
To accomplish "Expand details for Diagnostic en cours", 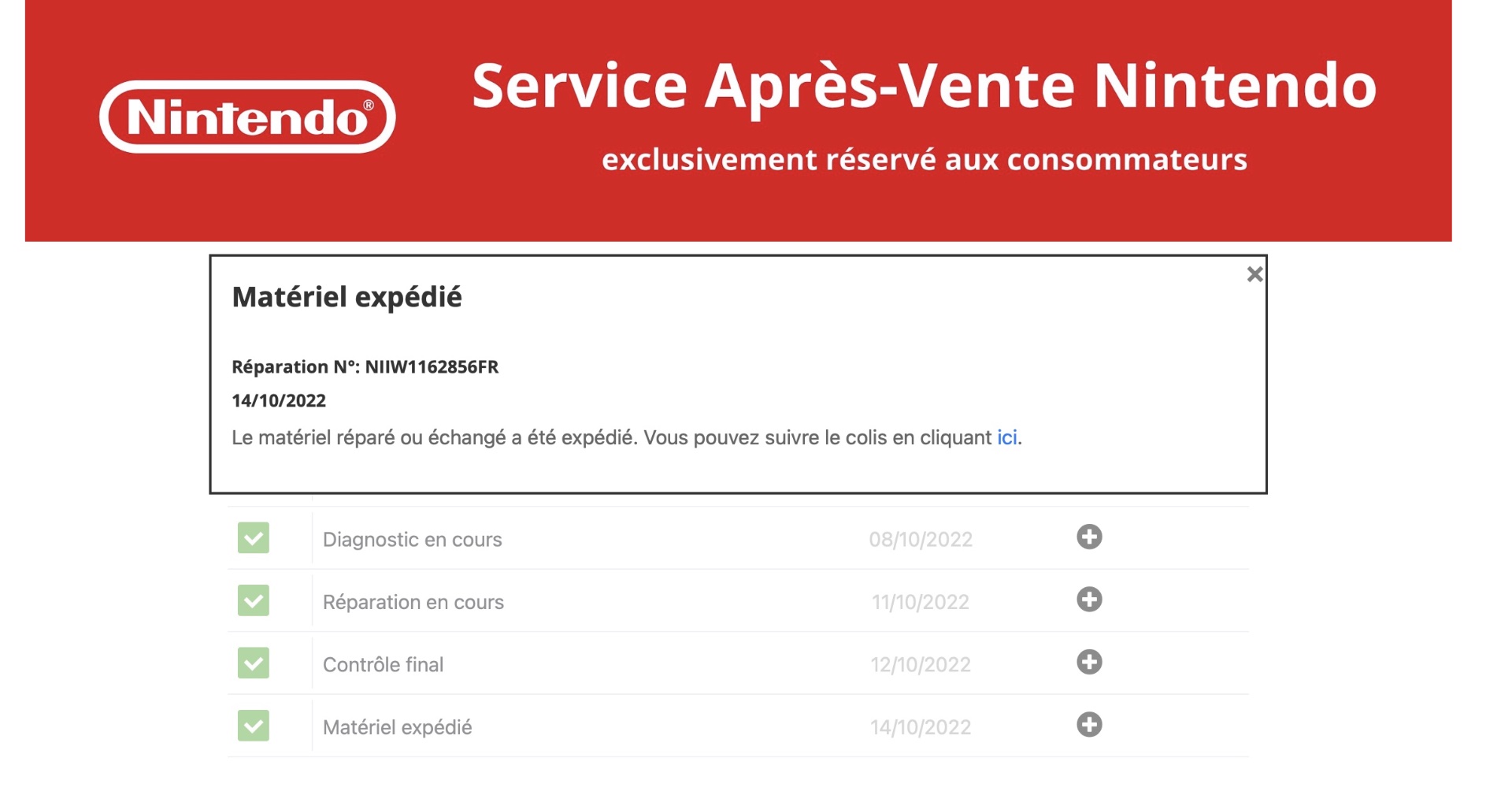I will click(x=1089, y=537).
